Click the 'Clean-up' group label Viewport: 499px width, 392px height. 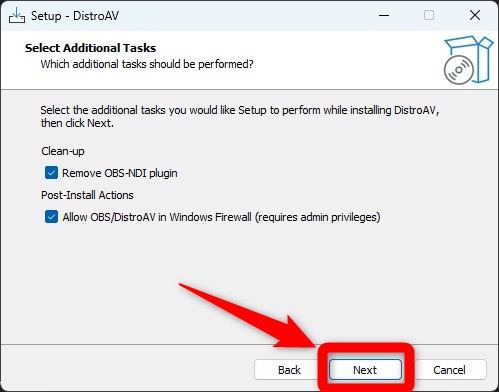coord(63,151)
